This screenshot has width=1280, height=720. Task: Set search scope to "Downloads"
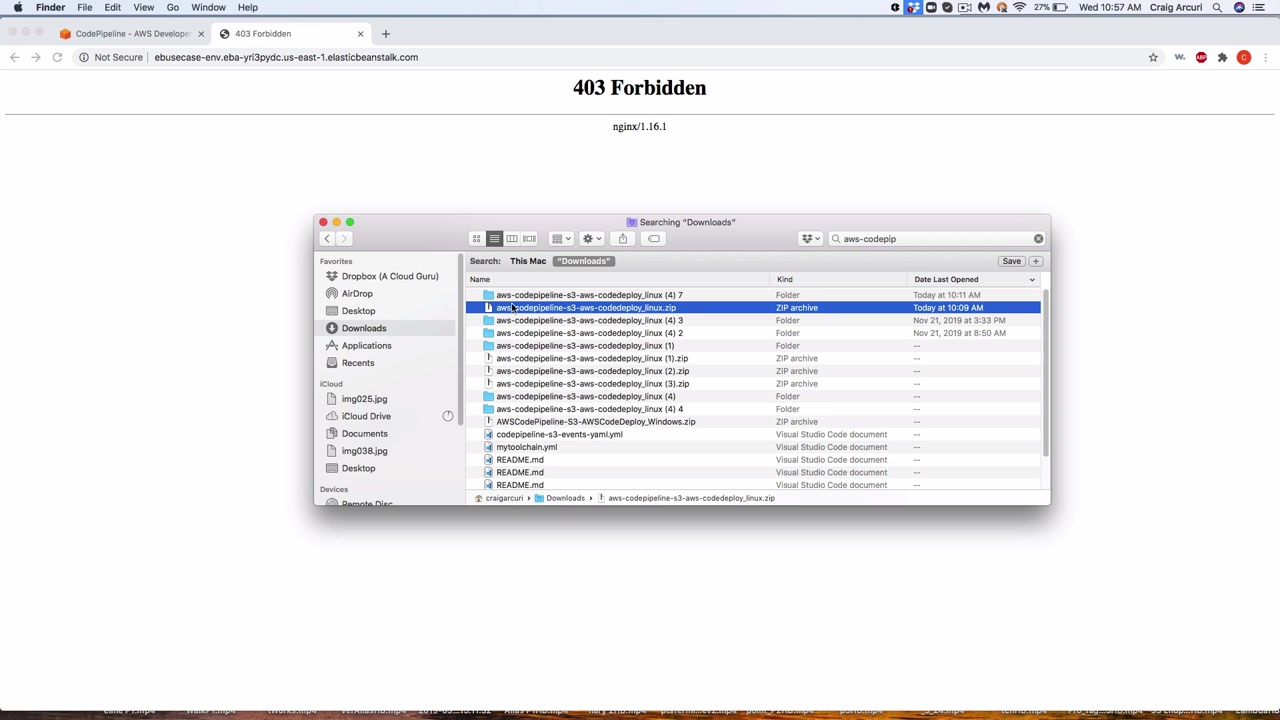tap(583, 261)
